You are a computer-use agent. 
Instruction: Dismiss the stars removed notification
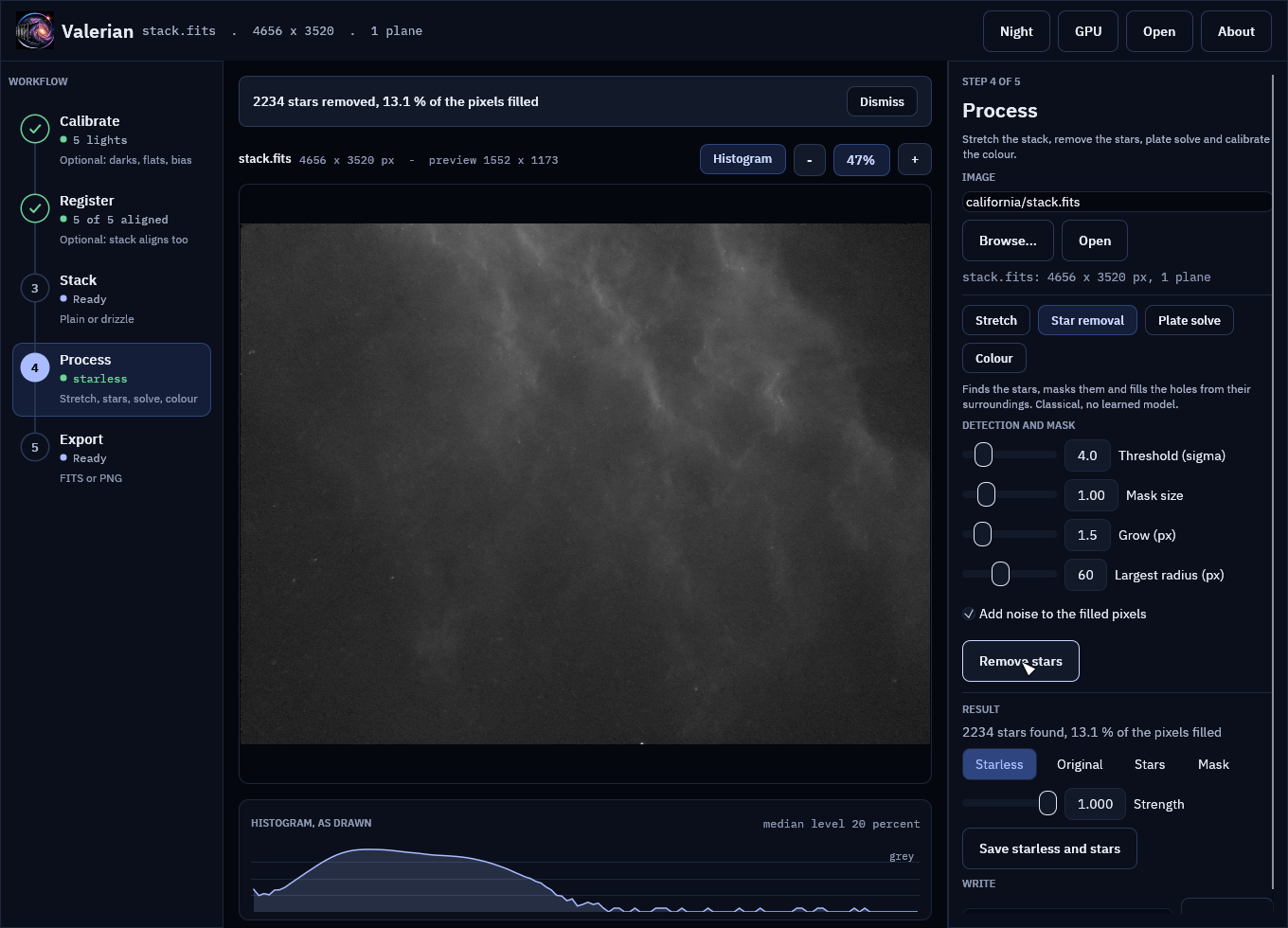(x=882, y=101)
